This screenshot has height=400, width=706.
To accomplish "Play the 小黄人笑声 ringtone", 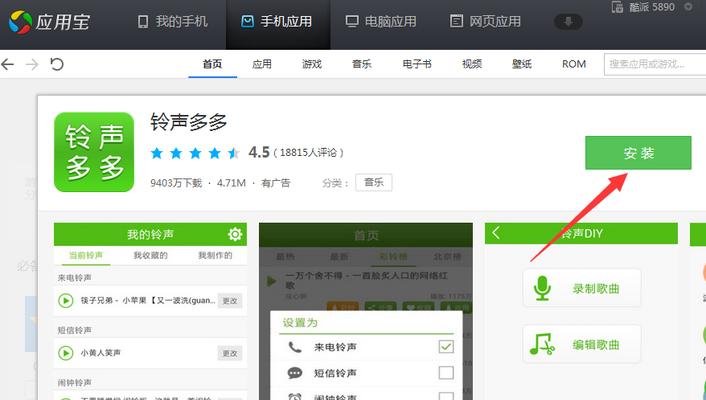I will tap(66, 353).
